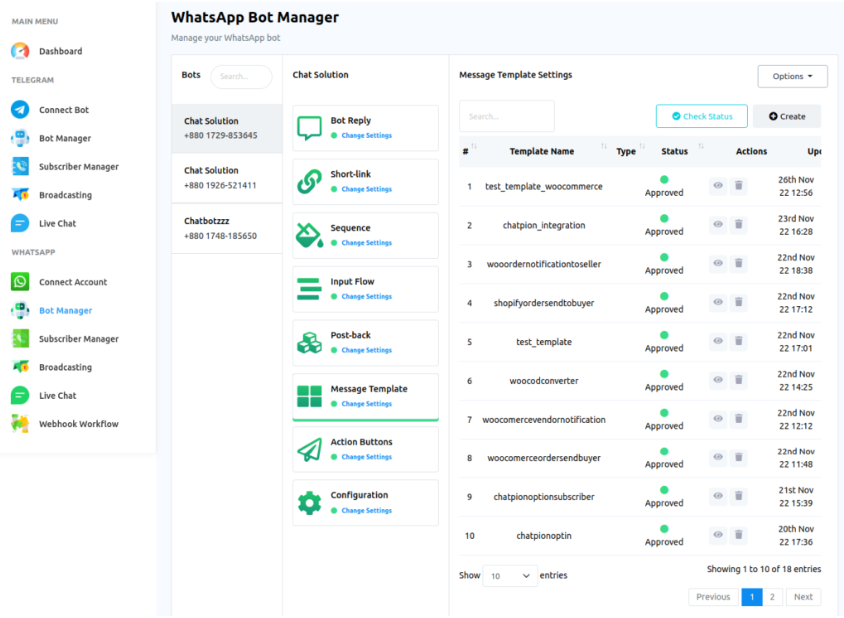Click Action Buttons paper plane icon
This screenshot has width=844, height=618.
[310, 450]
